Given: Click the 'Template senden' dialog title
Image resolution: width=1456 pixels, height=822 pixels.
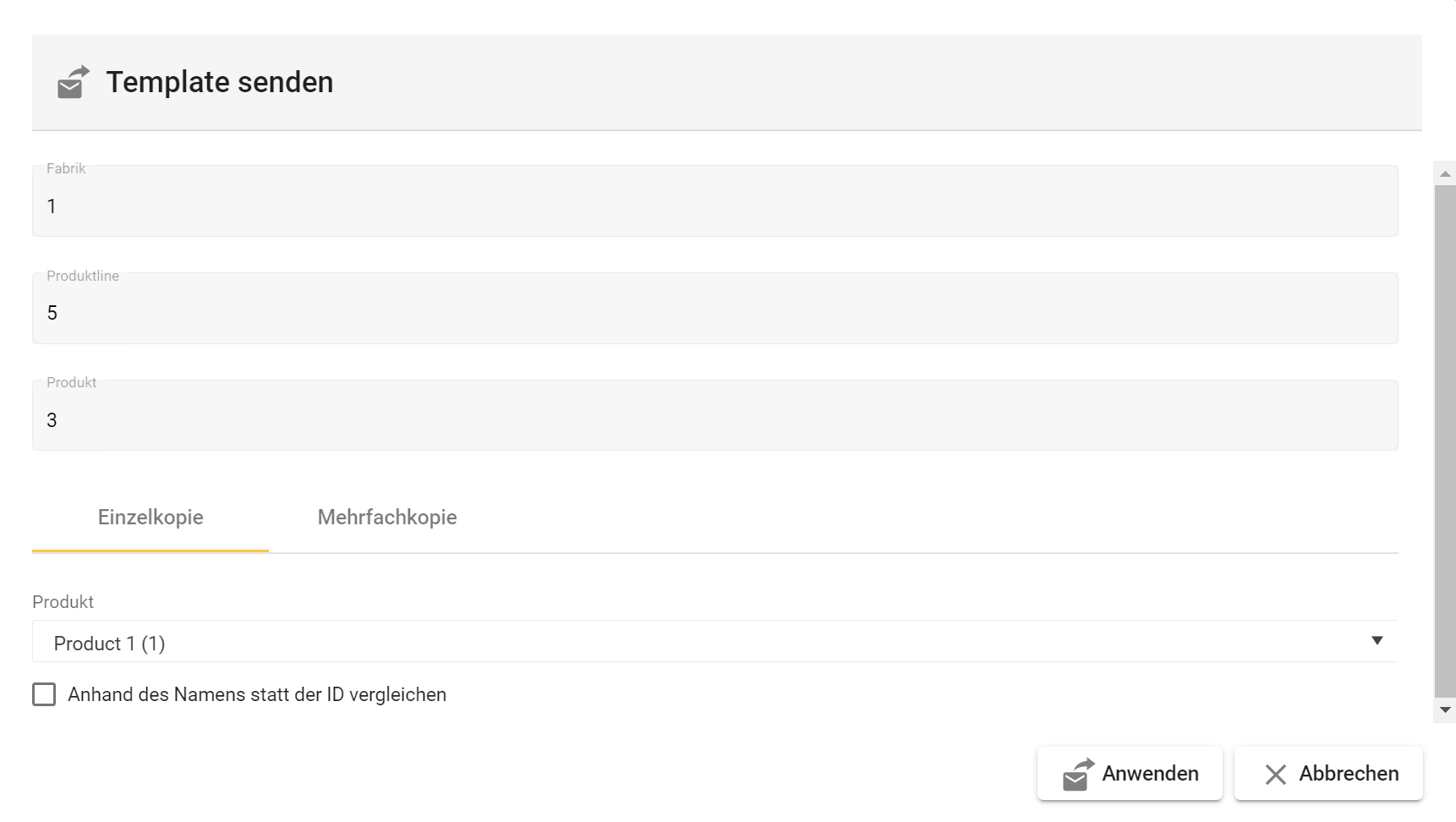Looking at the screenshot, I should coord(220,82).
